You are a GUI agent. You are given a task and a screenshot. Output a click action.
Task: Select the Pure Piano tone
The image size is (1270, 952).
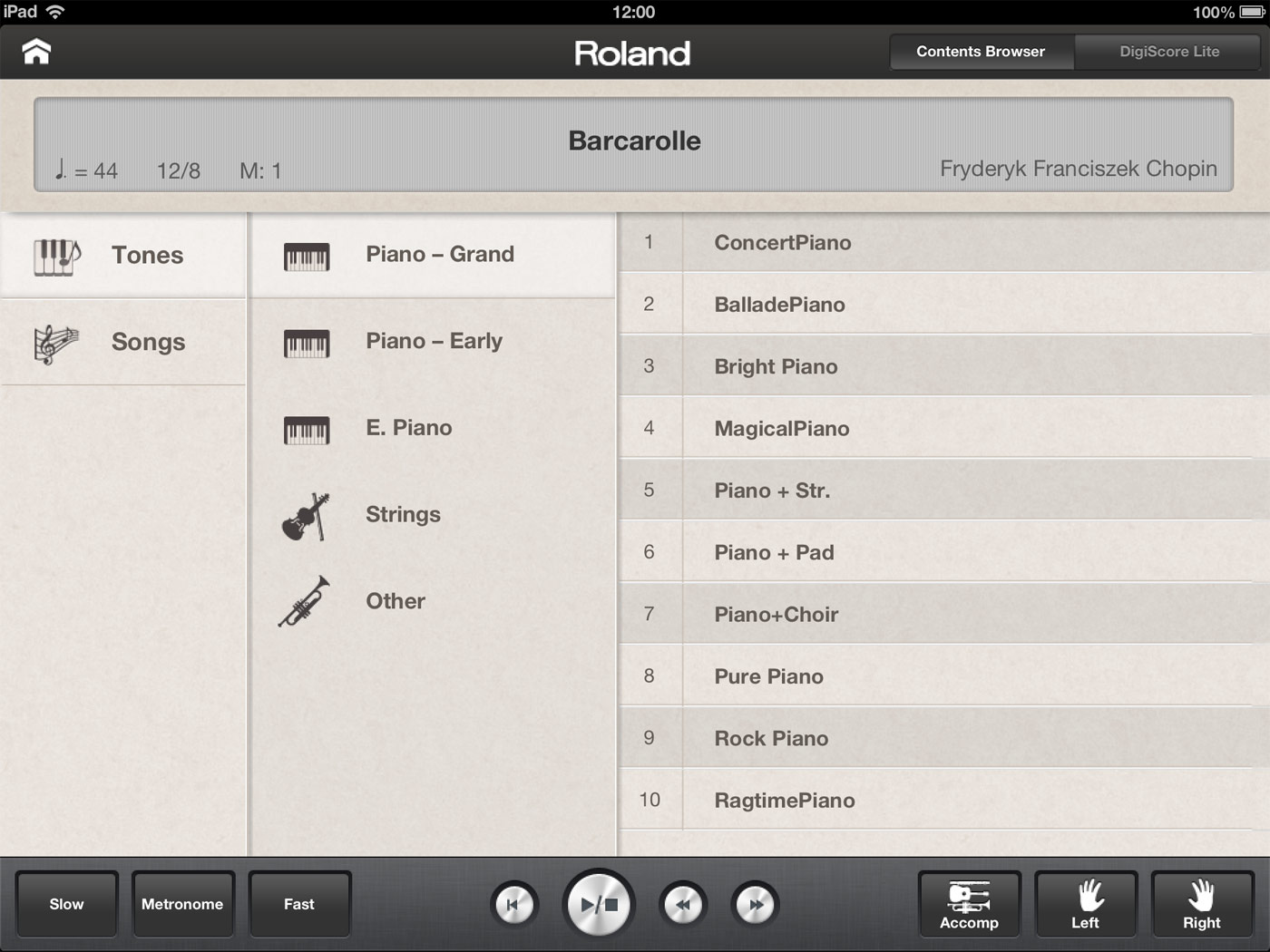pyautogui.click(x=944, y=676)
